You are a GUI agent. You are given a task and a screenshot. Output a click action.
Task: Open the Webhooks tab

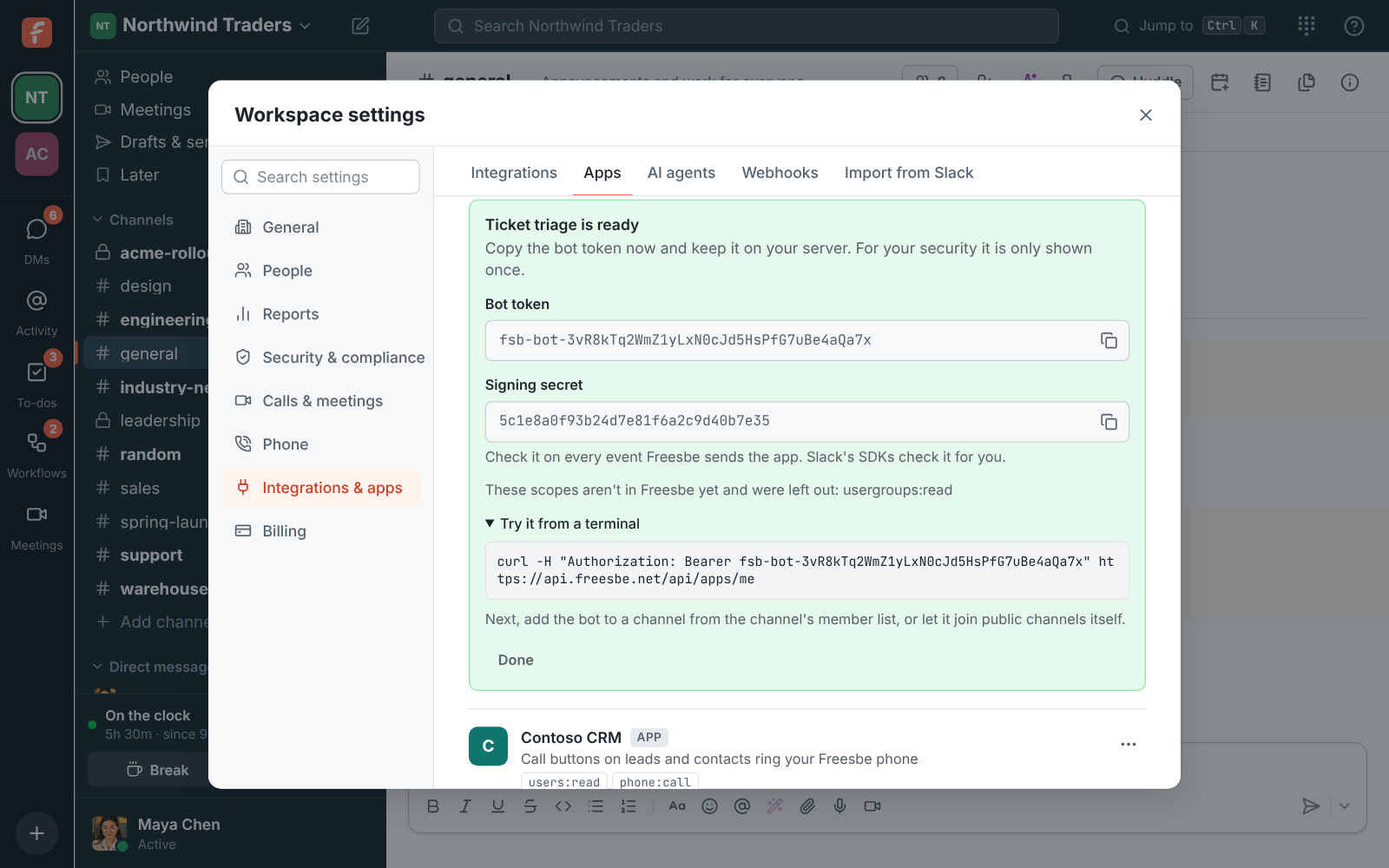tap(780, 173)
